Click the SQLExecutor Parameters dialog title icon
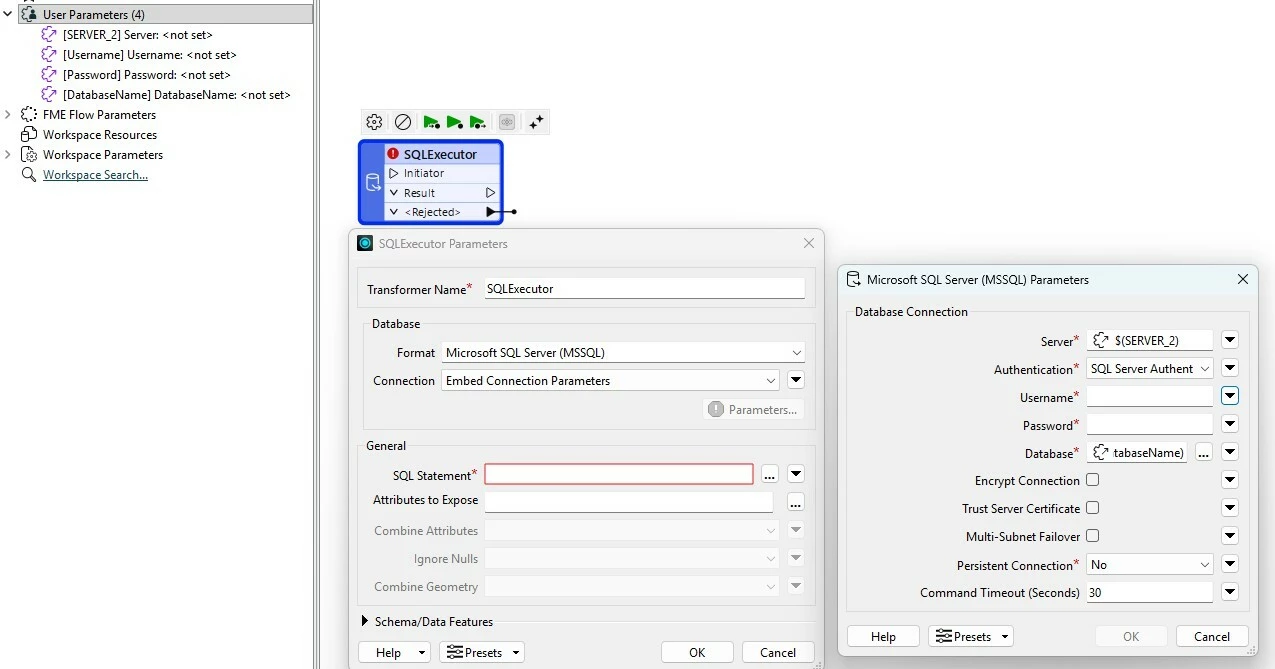 pyautogui.click(x=365, y=243)
